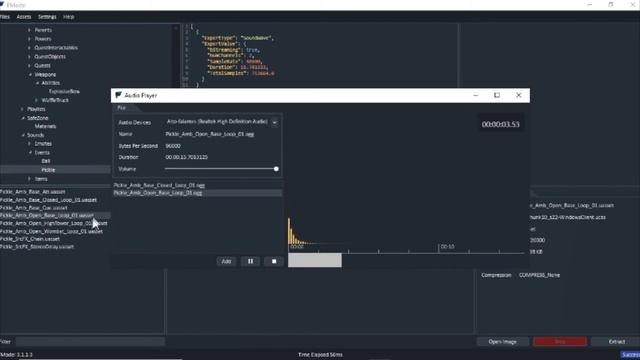Expand the Emotes tree folder

pos(29,144)
